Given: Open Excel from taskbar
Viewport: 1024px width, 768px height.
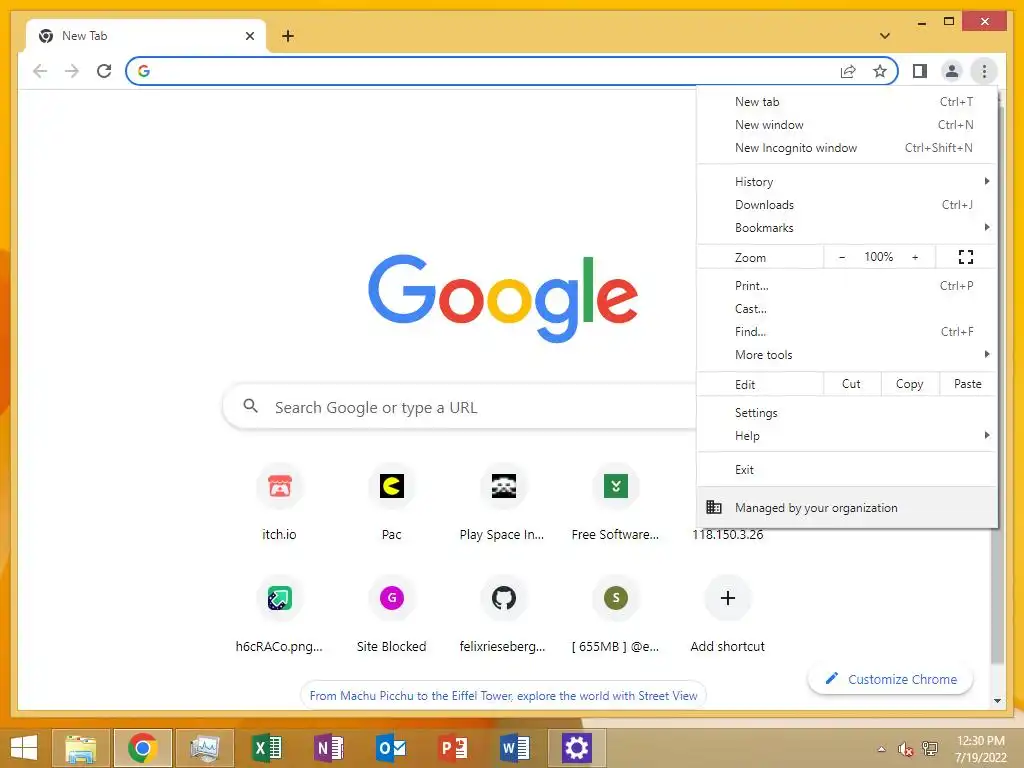Looking at the screenshot, I should point(266,748).
